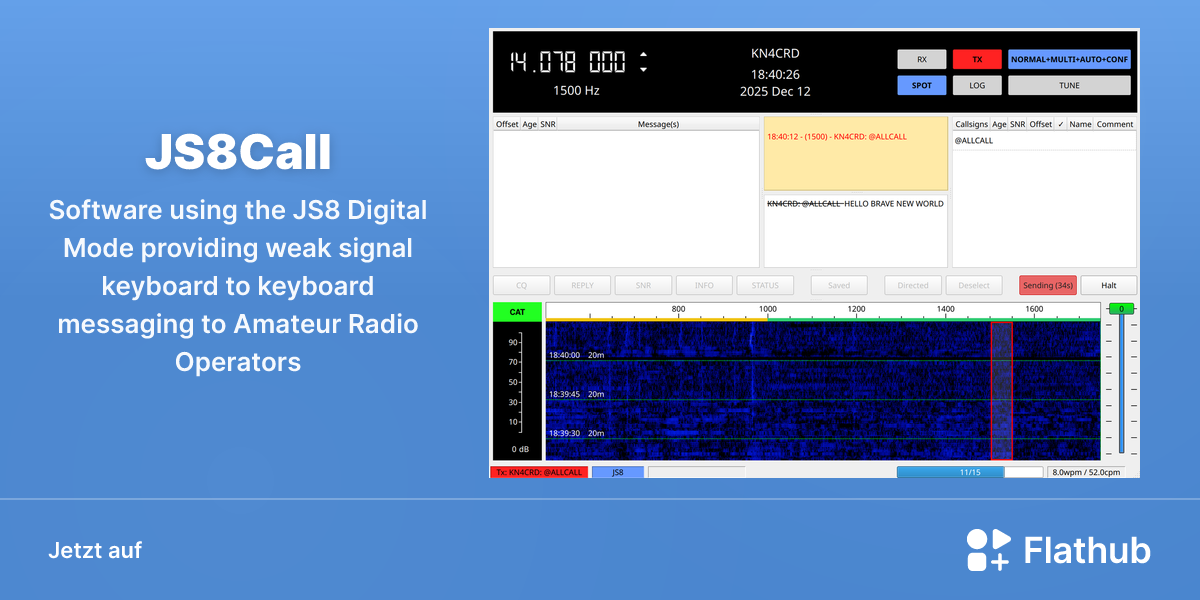
Task: Click the outgoing message text HELLO BRAVE NEW WORLD
Action: (894, 203)
